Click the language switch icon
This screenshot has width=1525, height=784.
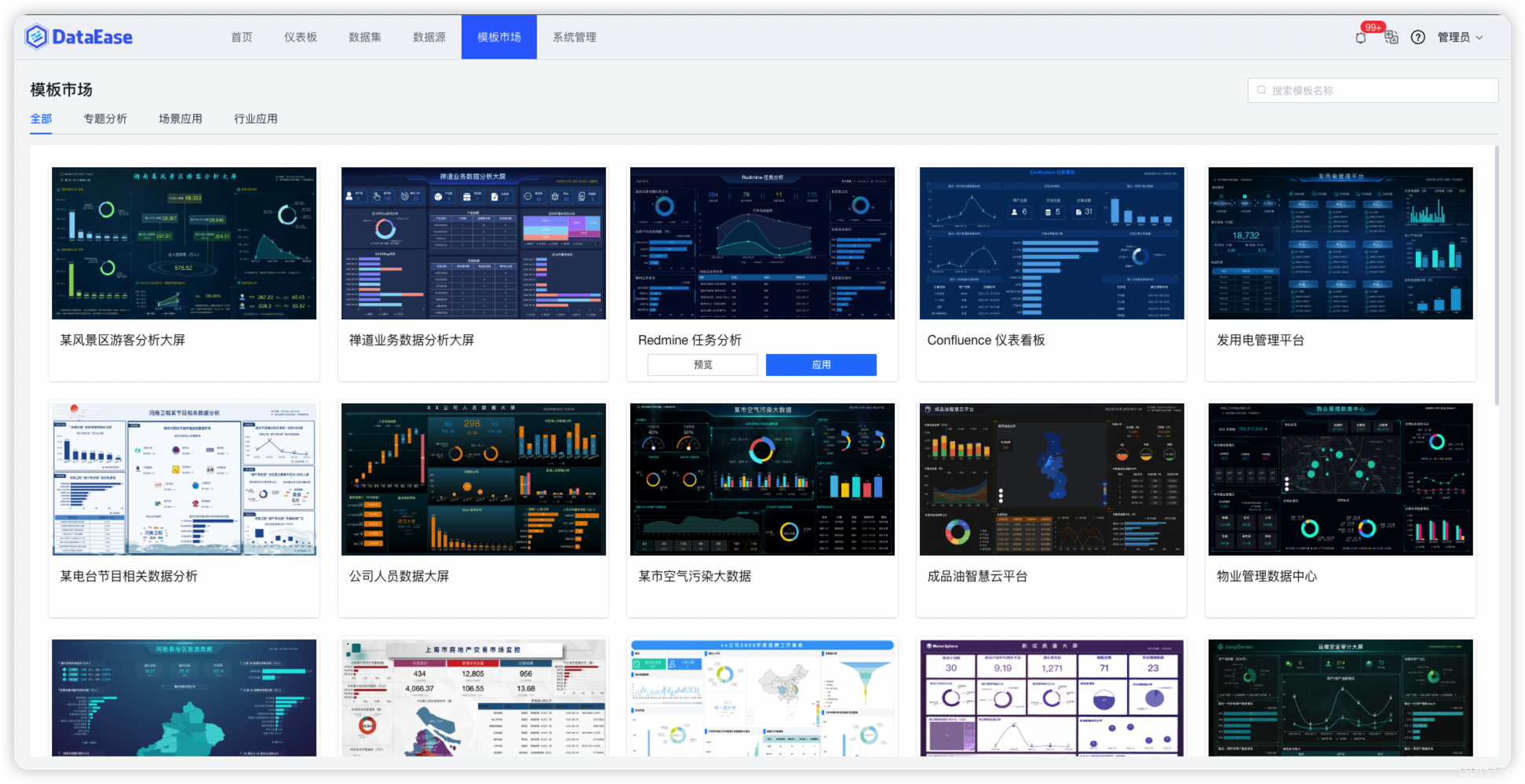tap(1390, 38)
